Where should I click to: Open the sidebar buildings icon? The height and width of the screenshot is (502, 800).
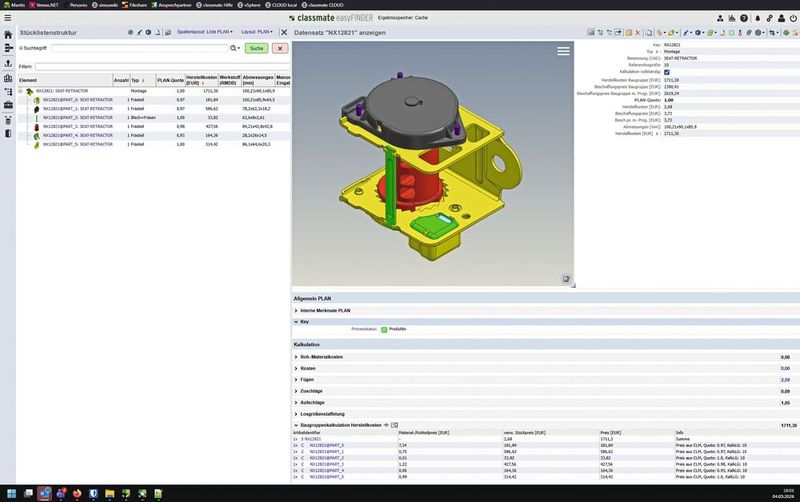[8, 78]
